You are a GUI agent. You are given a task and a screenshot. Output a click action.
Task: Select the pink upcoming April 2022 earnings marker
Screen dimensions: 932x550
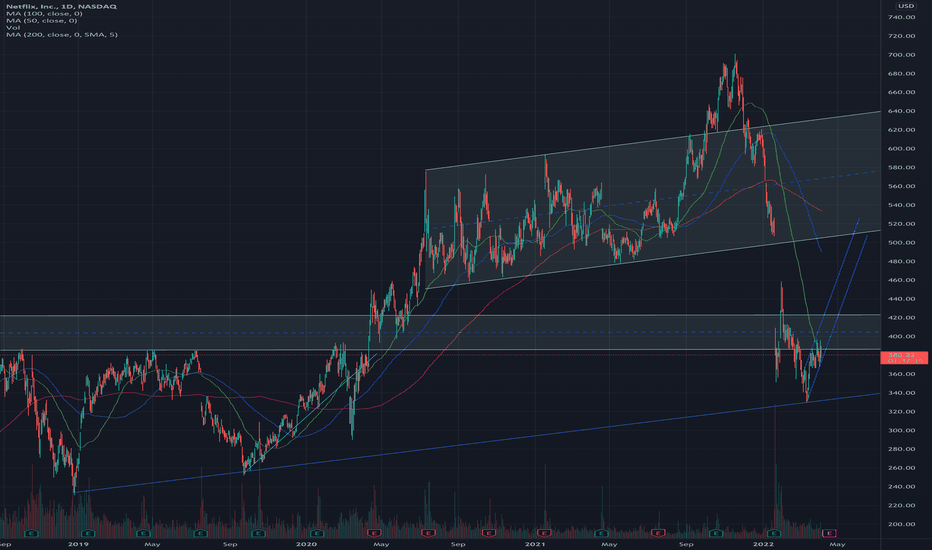[x=830, y=533]
